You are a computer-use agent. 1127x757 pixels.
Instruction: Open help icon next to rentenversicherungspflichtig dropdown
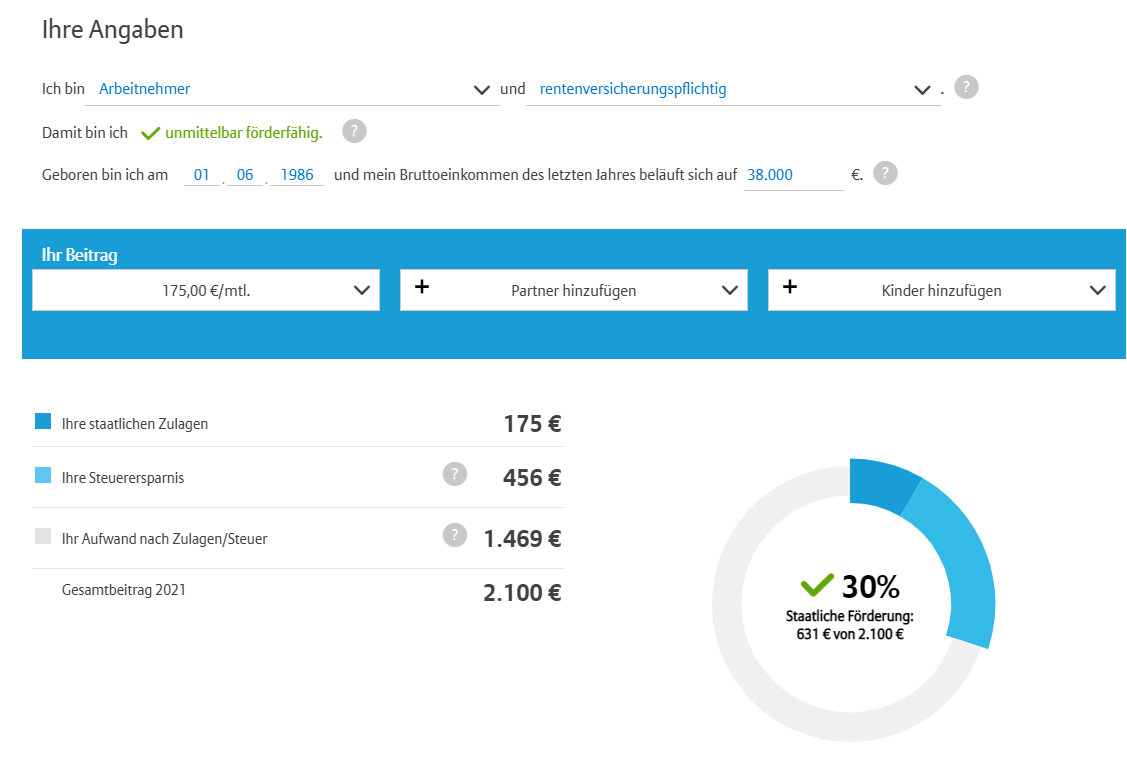click(x=966, y=88)
